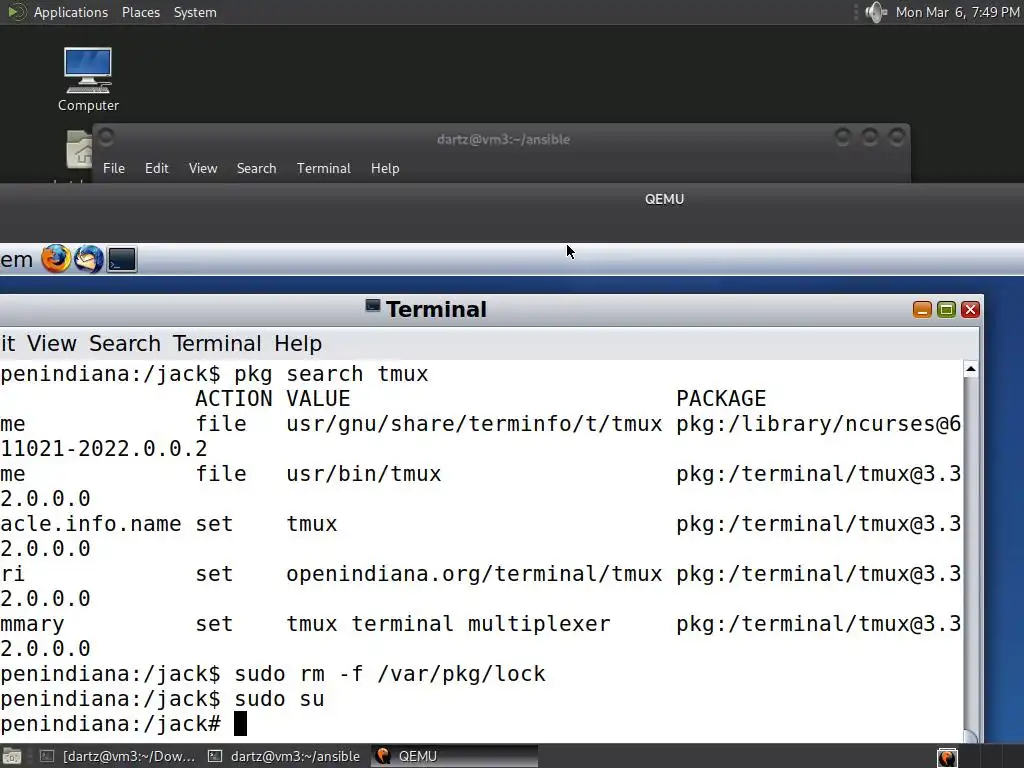Open View menu in guest Terminal window
The height and width of the screenshot is (768, 1024).
click(52, 344)
